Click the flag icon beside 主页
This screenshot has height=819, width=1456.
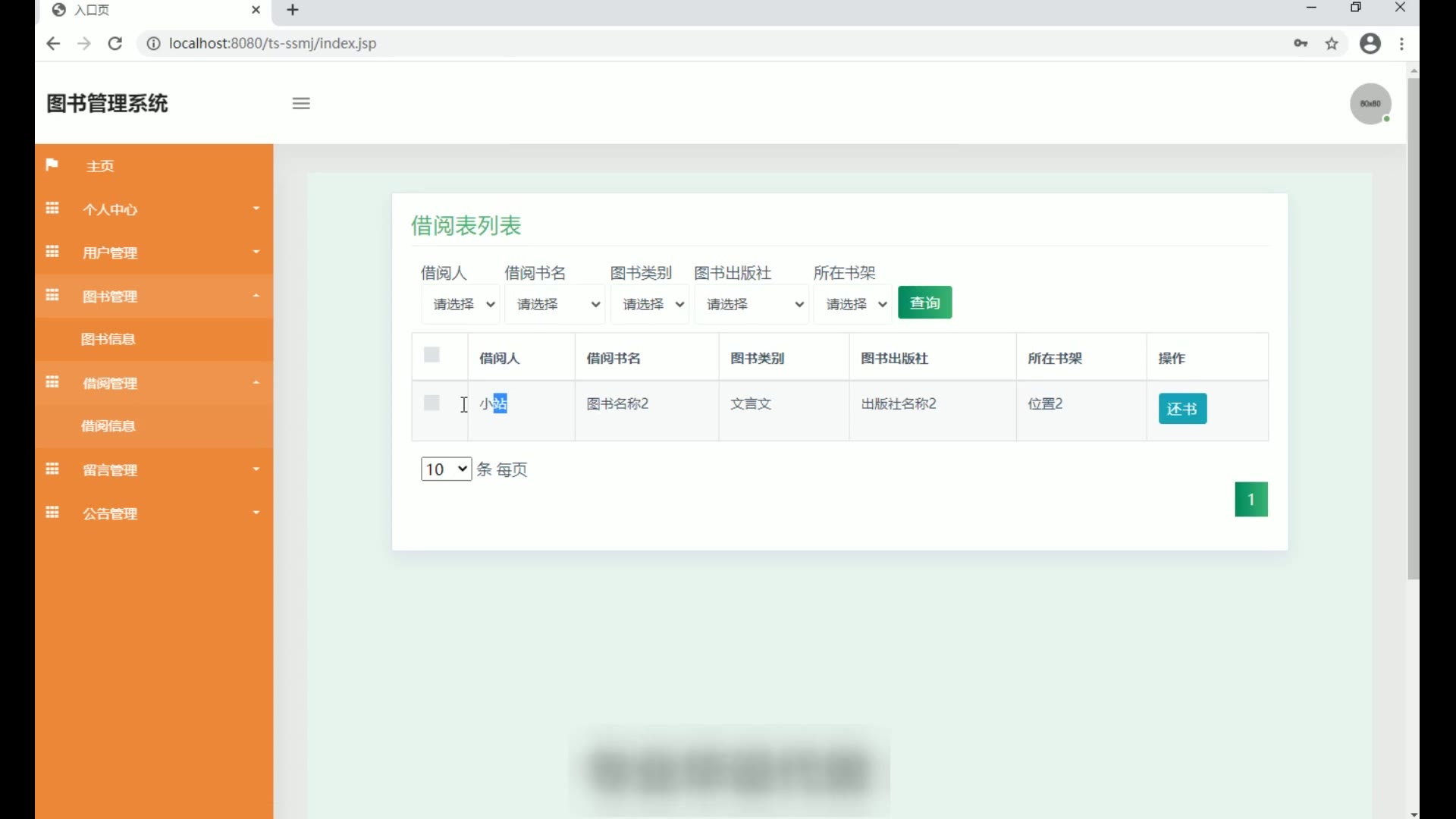tap(52, 165)
